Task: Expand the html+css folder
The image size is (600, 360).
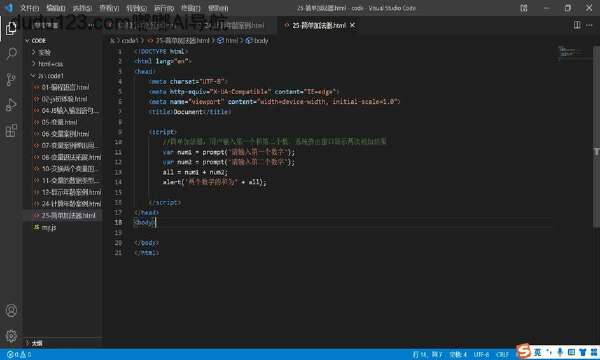Action: 48,64
